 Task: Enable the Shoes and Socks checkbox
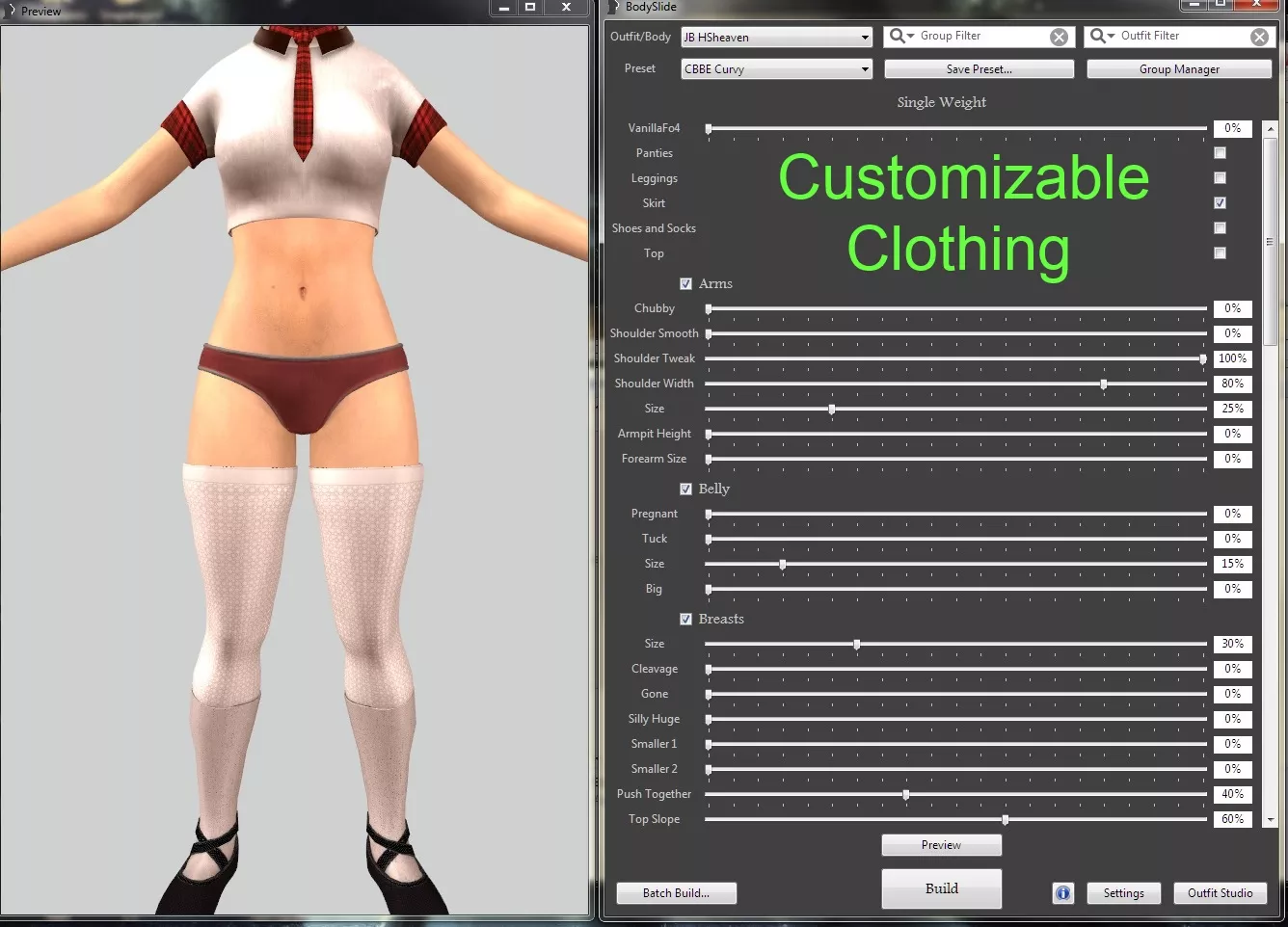1220,228
